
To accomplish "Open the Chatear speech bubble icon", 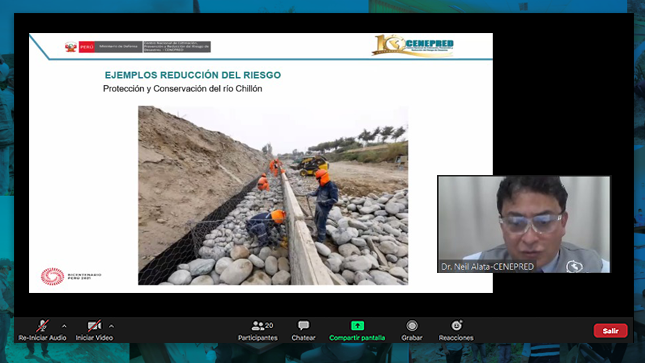I will [304, 326].
